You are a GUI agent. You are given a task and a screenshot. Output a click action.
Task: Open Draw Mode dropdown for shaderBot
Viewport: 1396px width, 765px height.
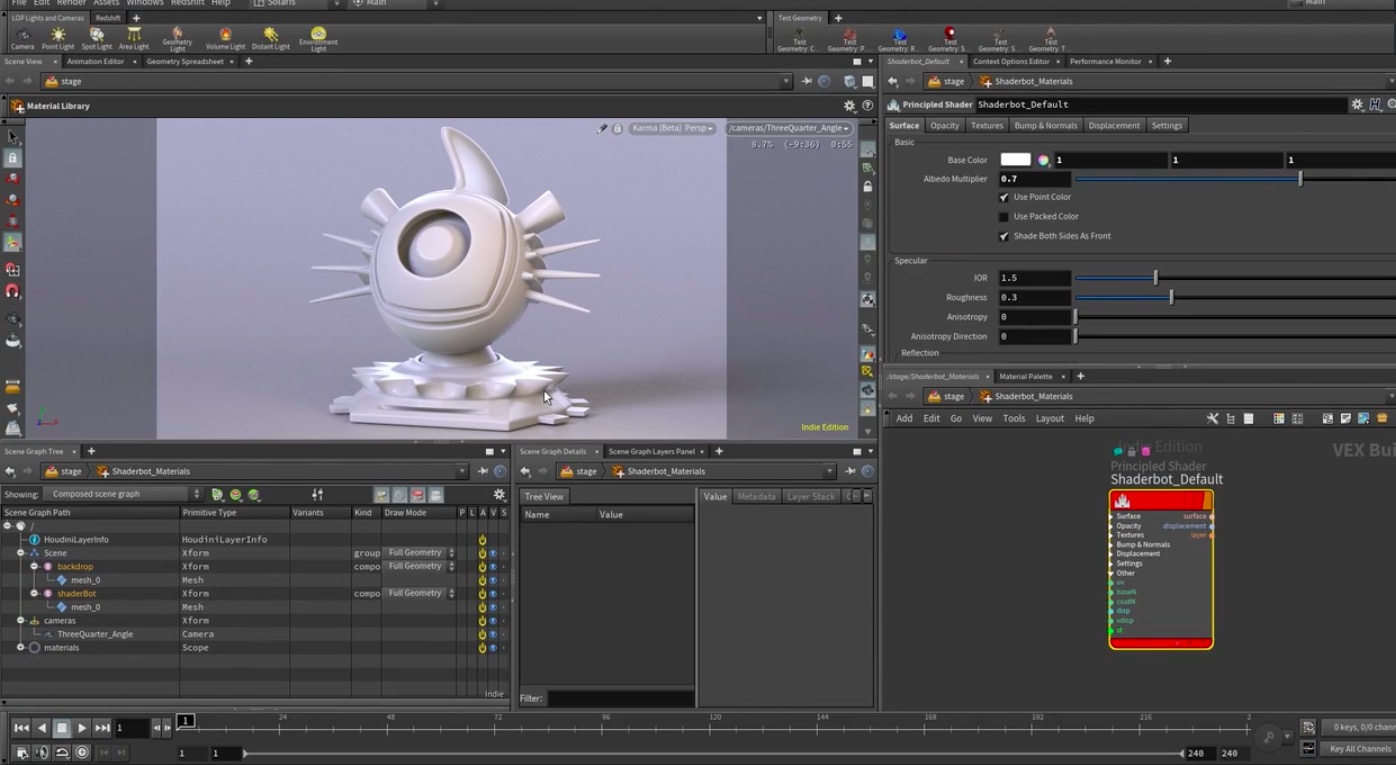(420, 593)
